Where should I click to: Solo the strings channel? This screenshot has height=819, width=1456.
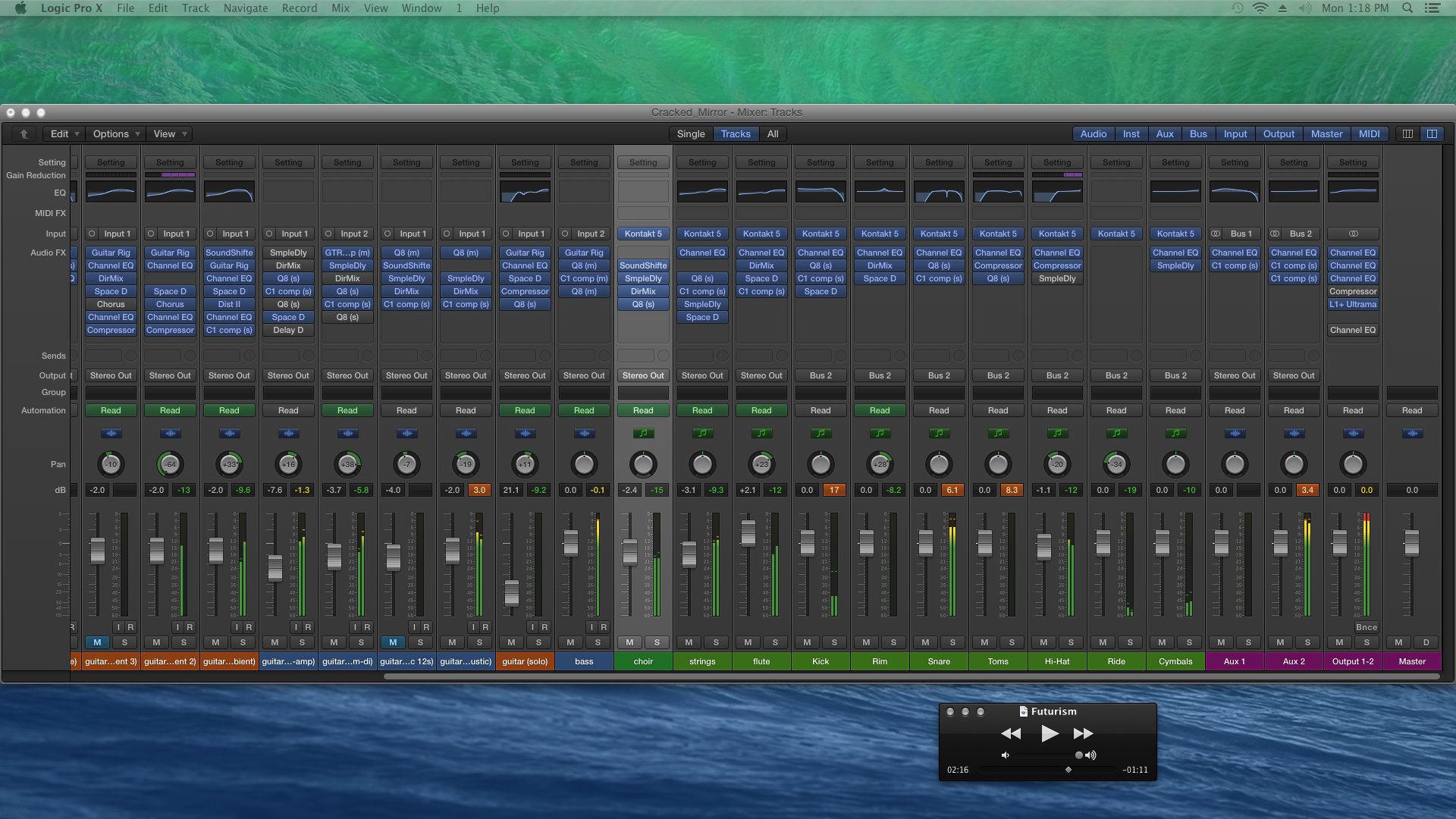click(x=716, y=642)
